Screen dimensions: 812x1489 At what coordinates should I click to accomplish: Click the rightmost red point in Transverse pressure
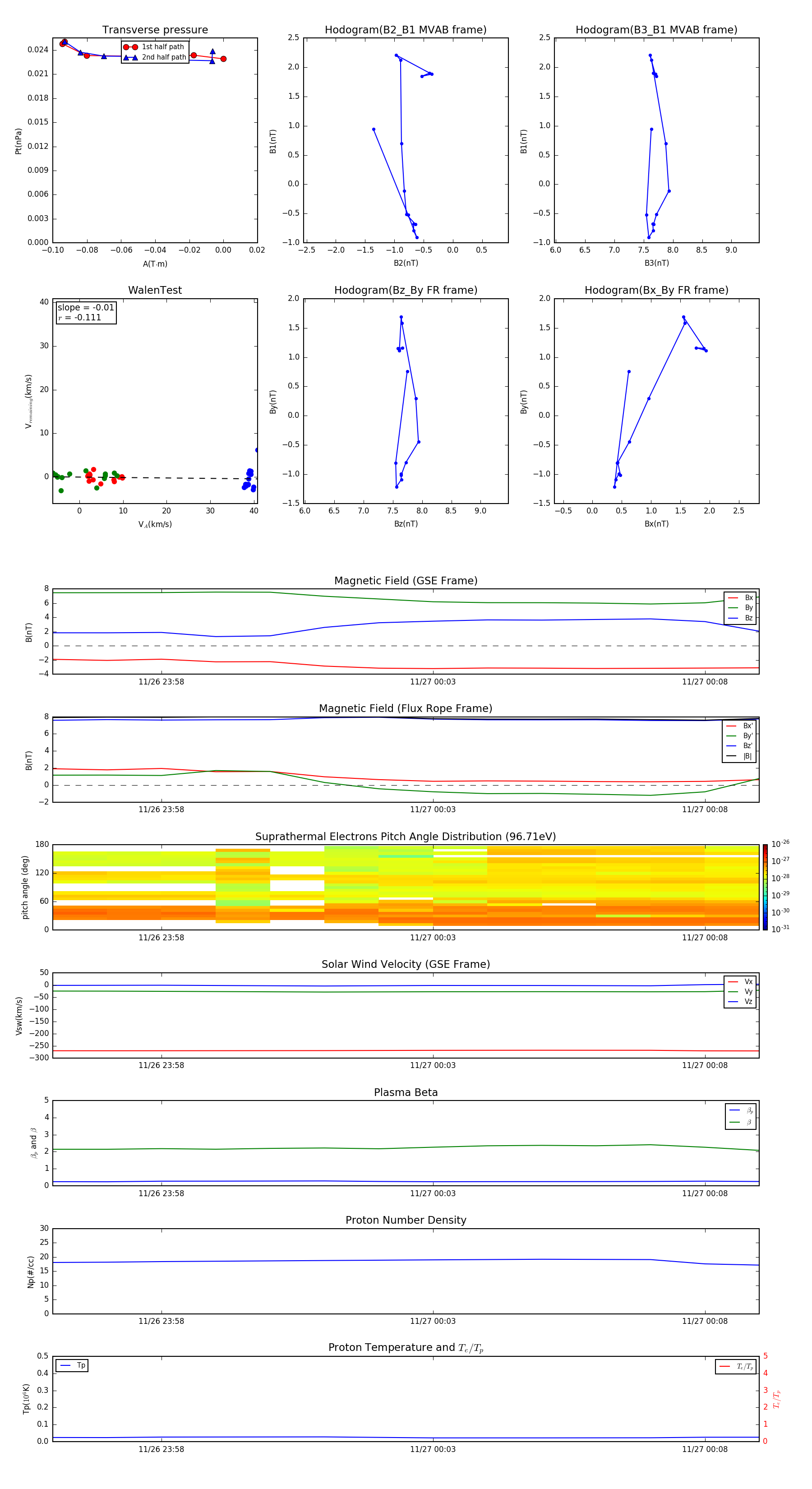coord(223,58)
